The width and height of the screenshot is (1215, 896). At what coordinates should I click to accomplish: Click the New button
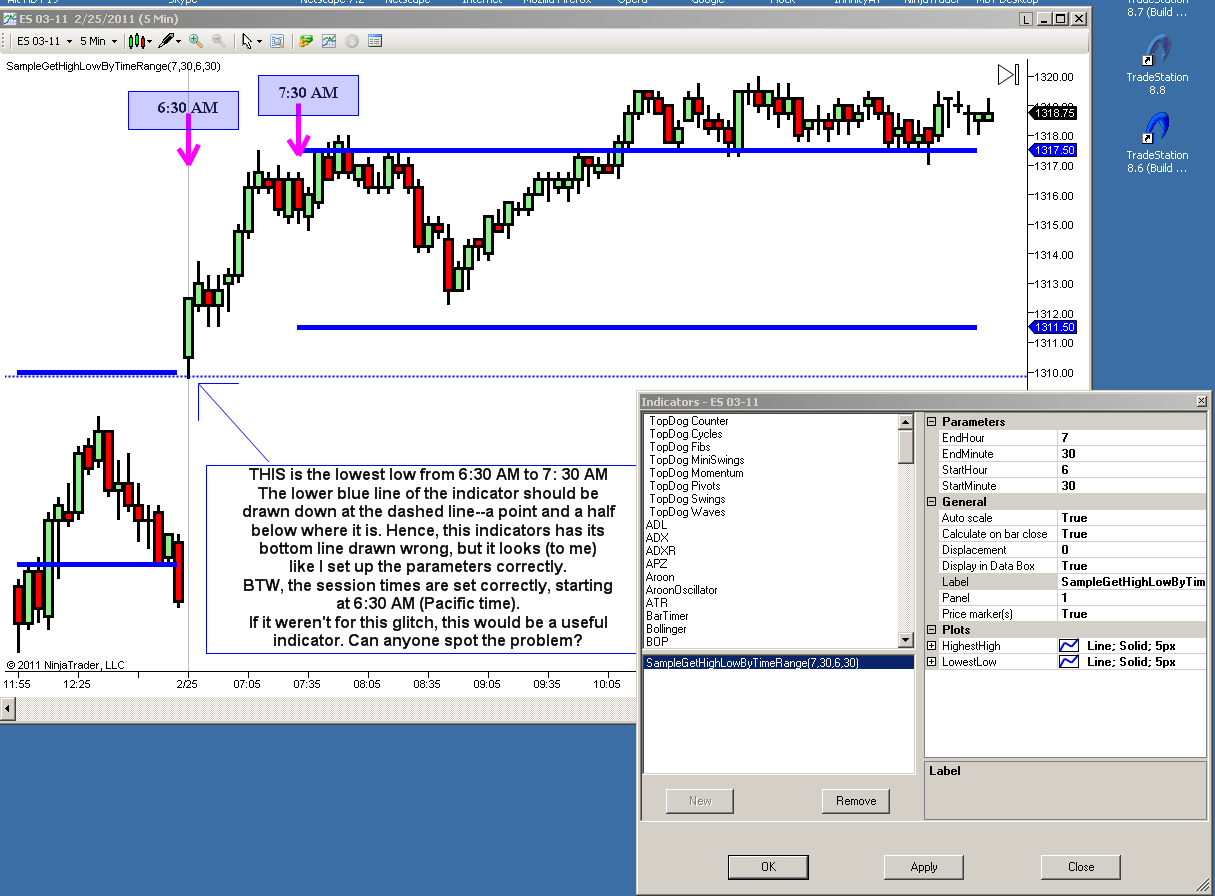(700, 801)
